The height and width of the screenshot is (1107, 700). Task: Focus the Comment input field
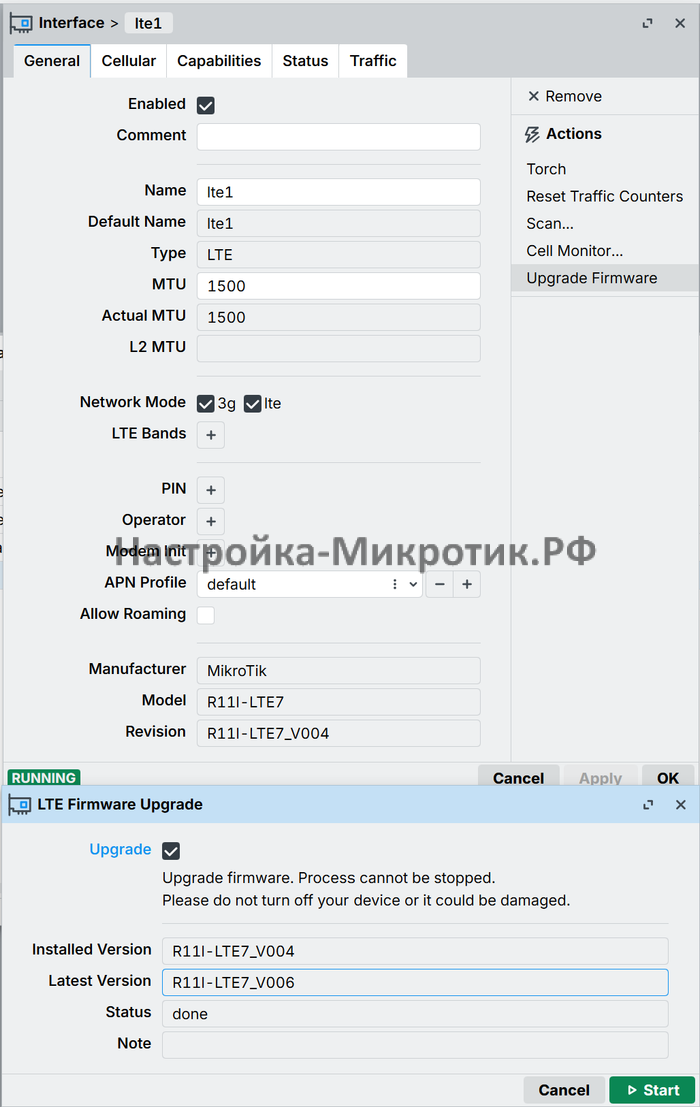click(339, 137)
